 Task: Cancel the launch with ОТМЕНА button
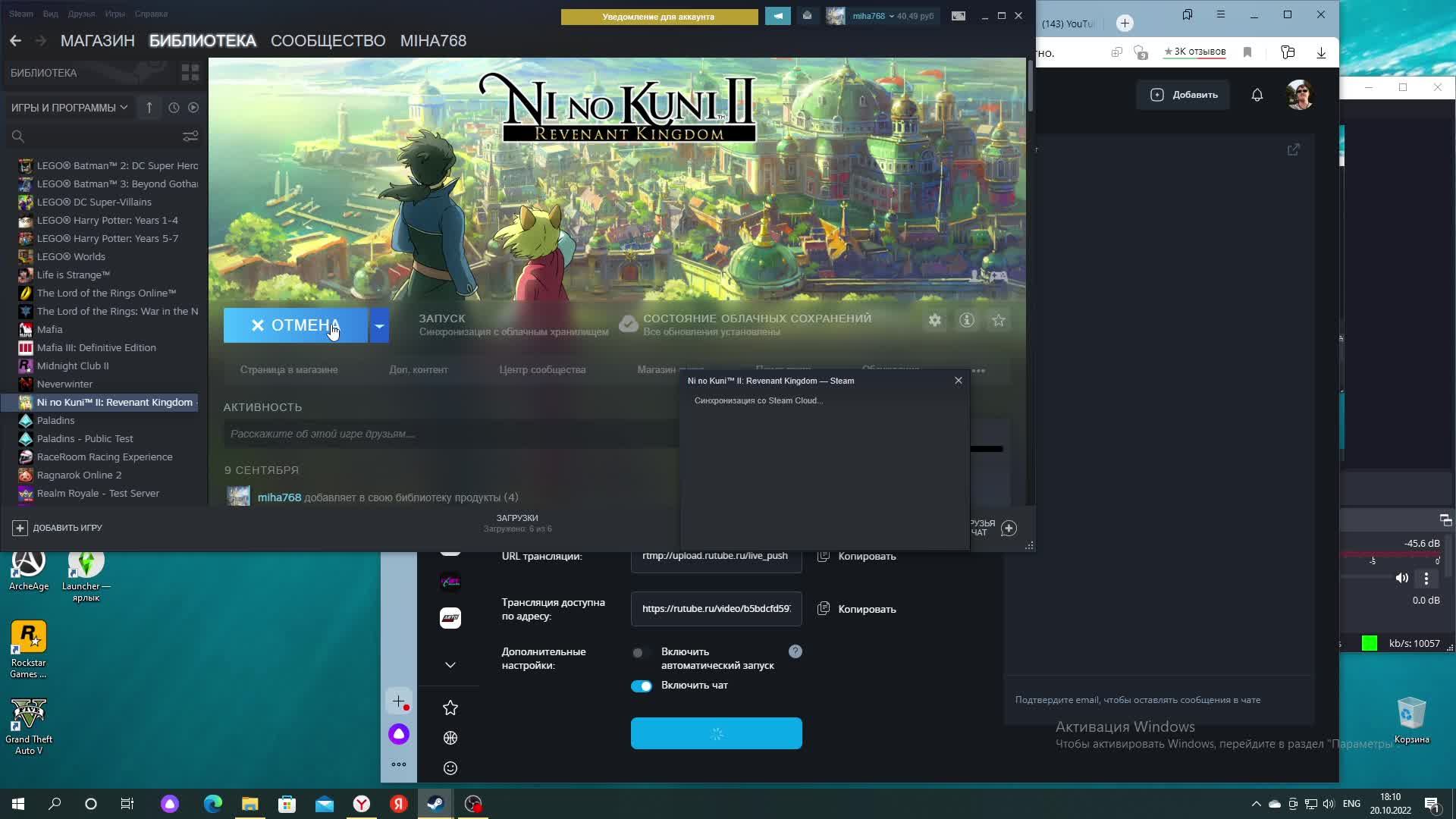point(296,326)
